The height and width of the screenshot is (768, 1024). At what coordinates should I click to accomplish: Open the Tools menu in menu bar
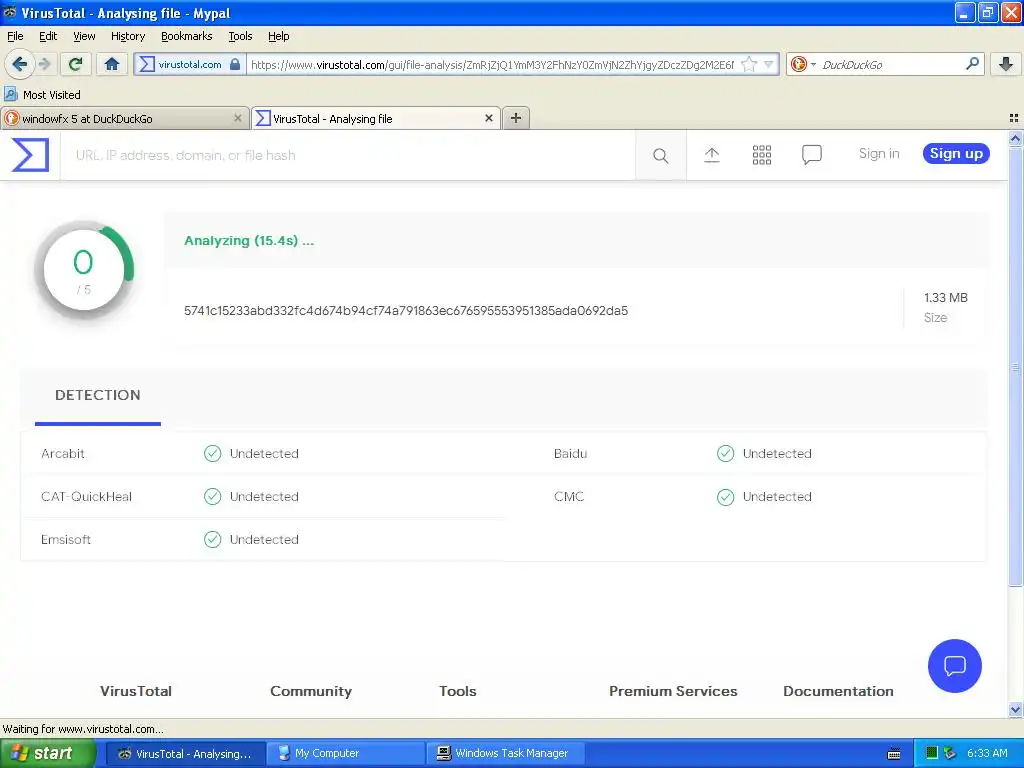(x=240, y=36)
